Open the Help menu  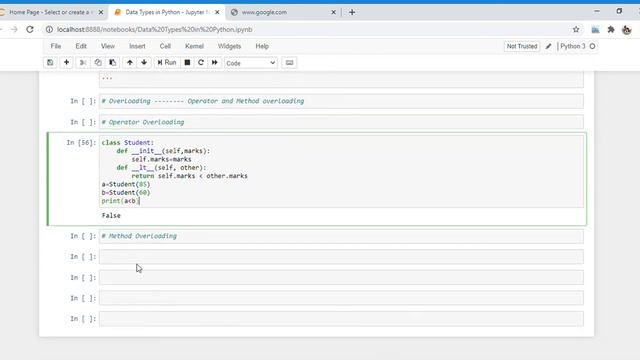tap(262, 47)
